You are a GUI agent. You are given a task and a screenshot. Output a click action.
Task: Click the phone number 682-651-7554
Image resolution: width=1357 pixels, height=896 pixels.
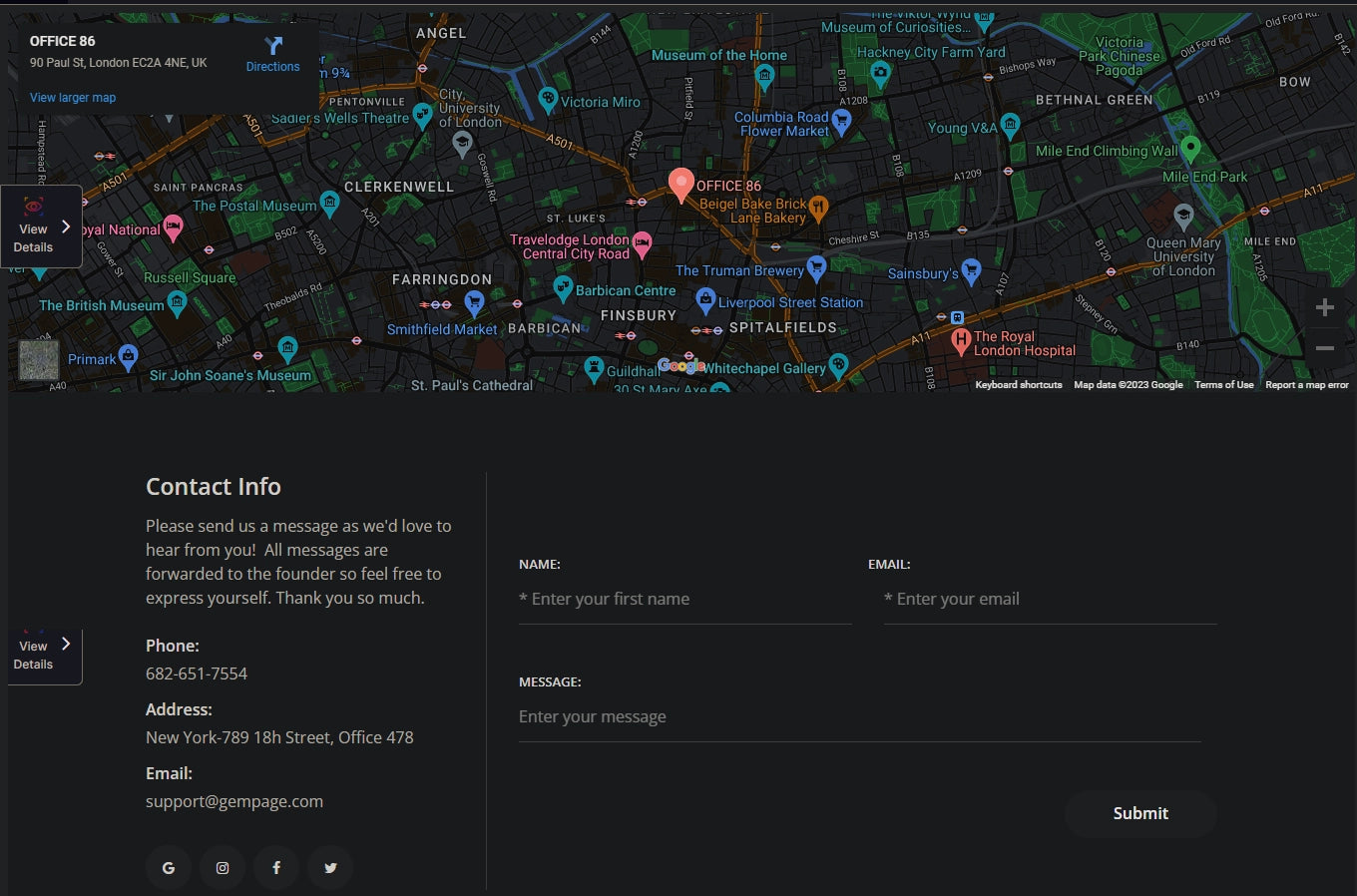197,673
